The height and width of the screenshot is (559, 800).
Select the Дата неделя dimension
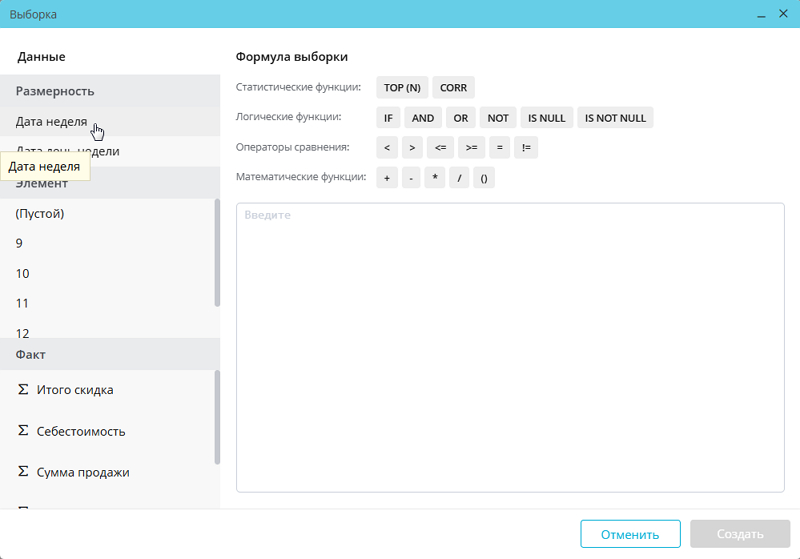point(50,122)
